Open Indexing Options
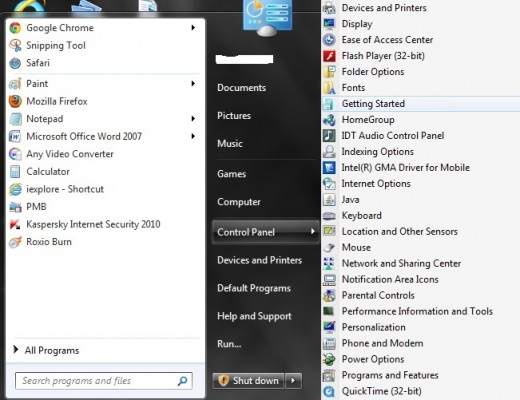520x400 pixels. (x=378, y=152)
